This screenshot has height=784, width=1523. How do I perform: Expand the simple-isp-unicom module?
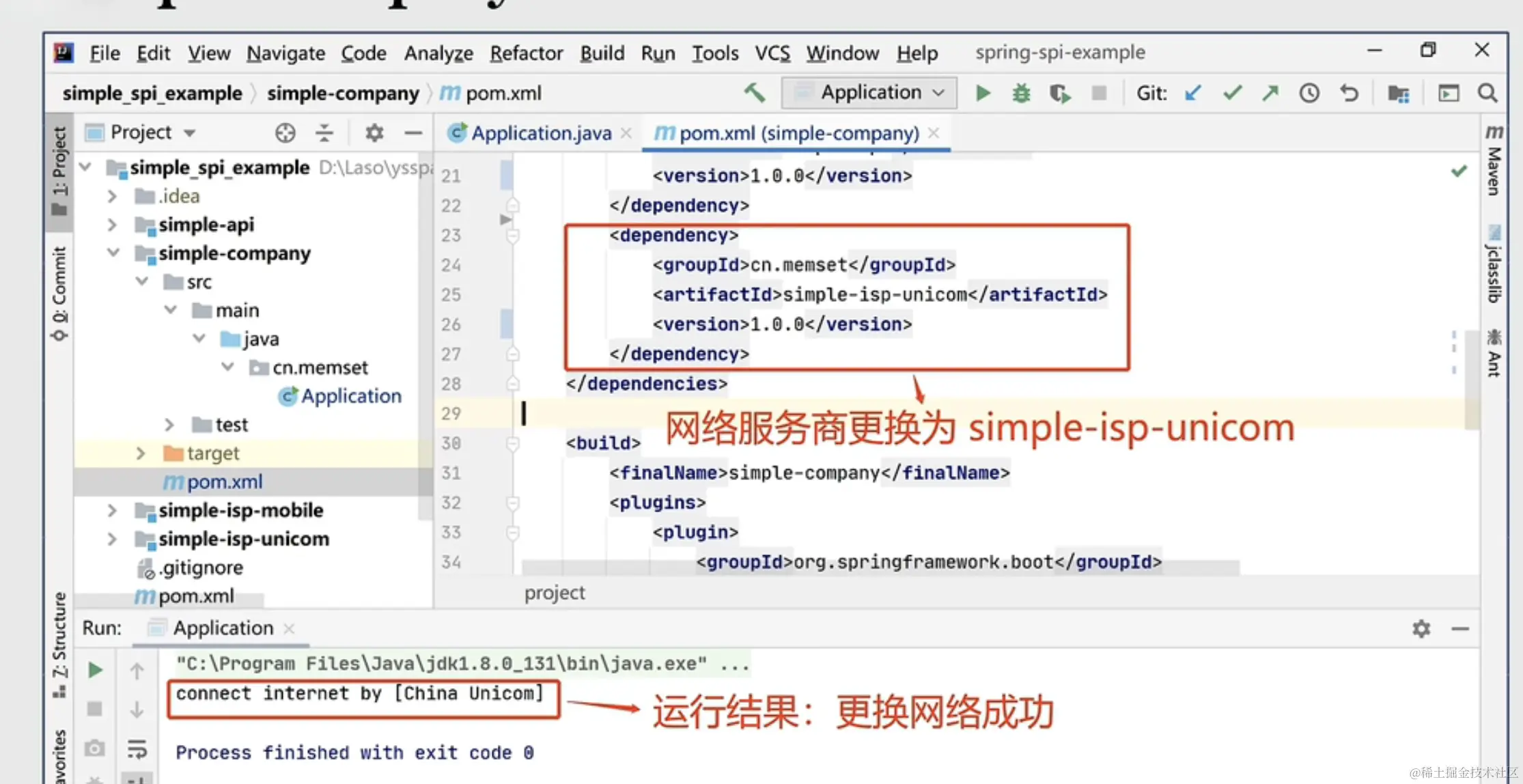coord(112,540)
